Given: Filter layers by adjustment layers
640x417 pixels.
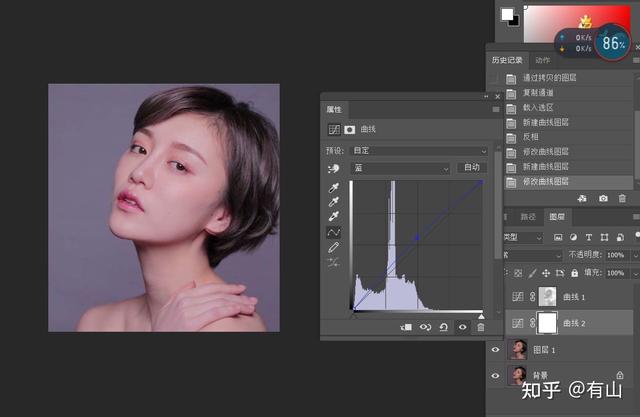Looking at the screenshot, I should (x=573, y=237).
